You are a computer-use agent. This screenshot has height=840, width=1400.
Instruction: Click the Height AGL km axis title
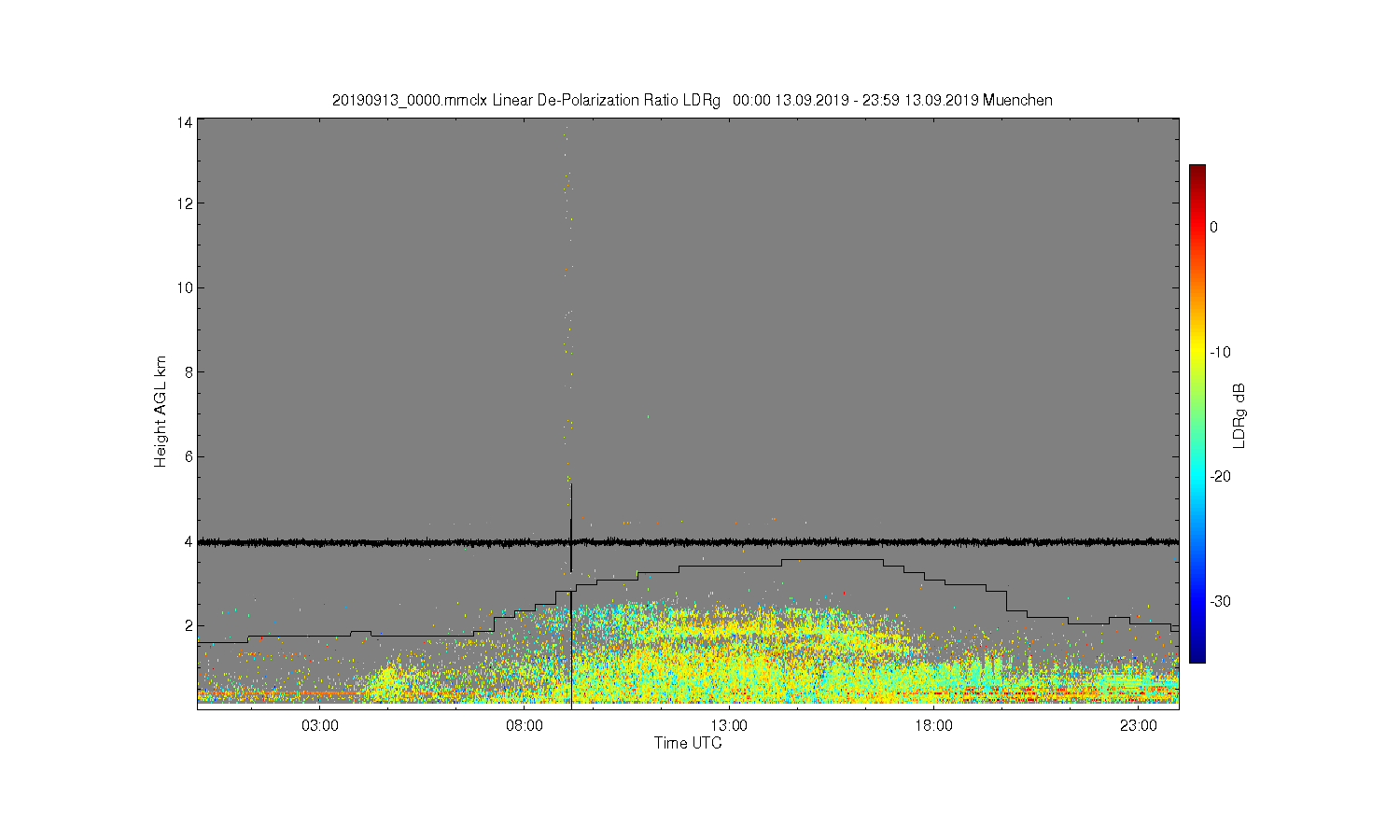click(x=161, y=412)
